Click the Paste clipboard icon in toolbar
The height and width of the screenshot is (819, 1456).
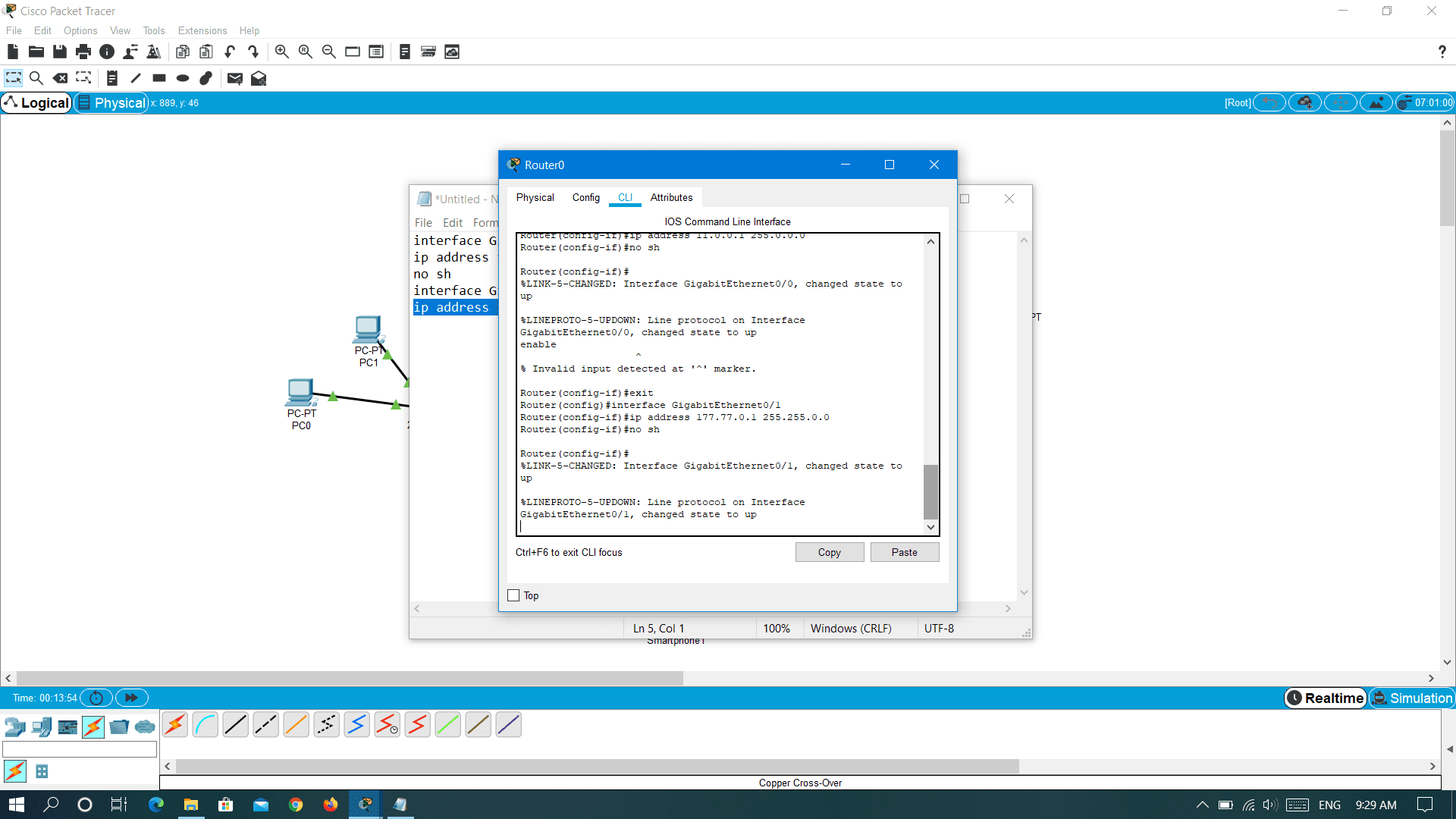pyautogui.click(x=206, y=52)
